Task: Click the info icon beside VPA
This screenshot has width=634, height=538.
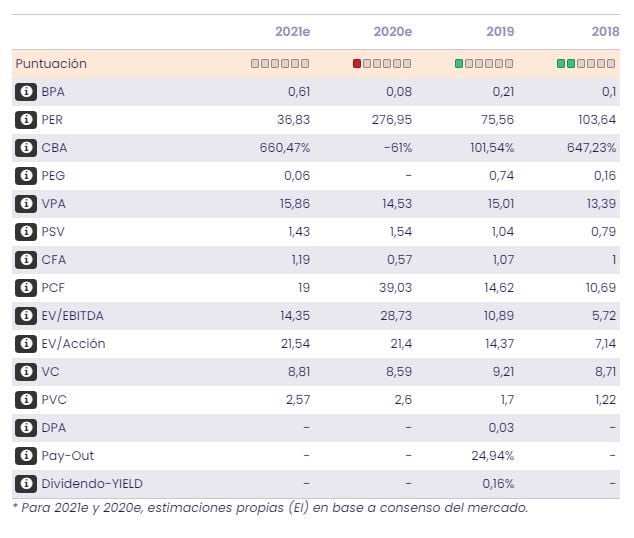Action: click(25, 204)
